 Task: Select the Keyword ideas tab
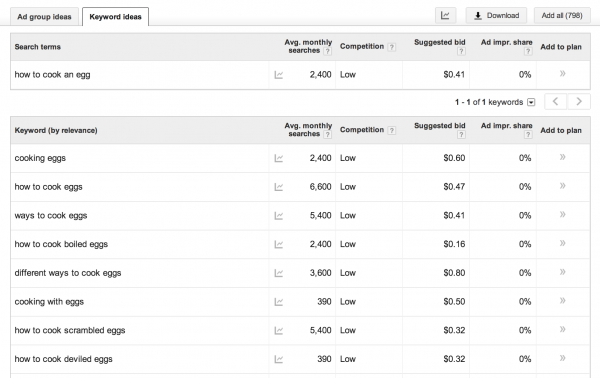[x=116, y=17]
